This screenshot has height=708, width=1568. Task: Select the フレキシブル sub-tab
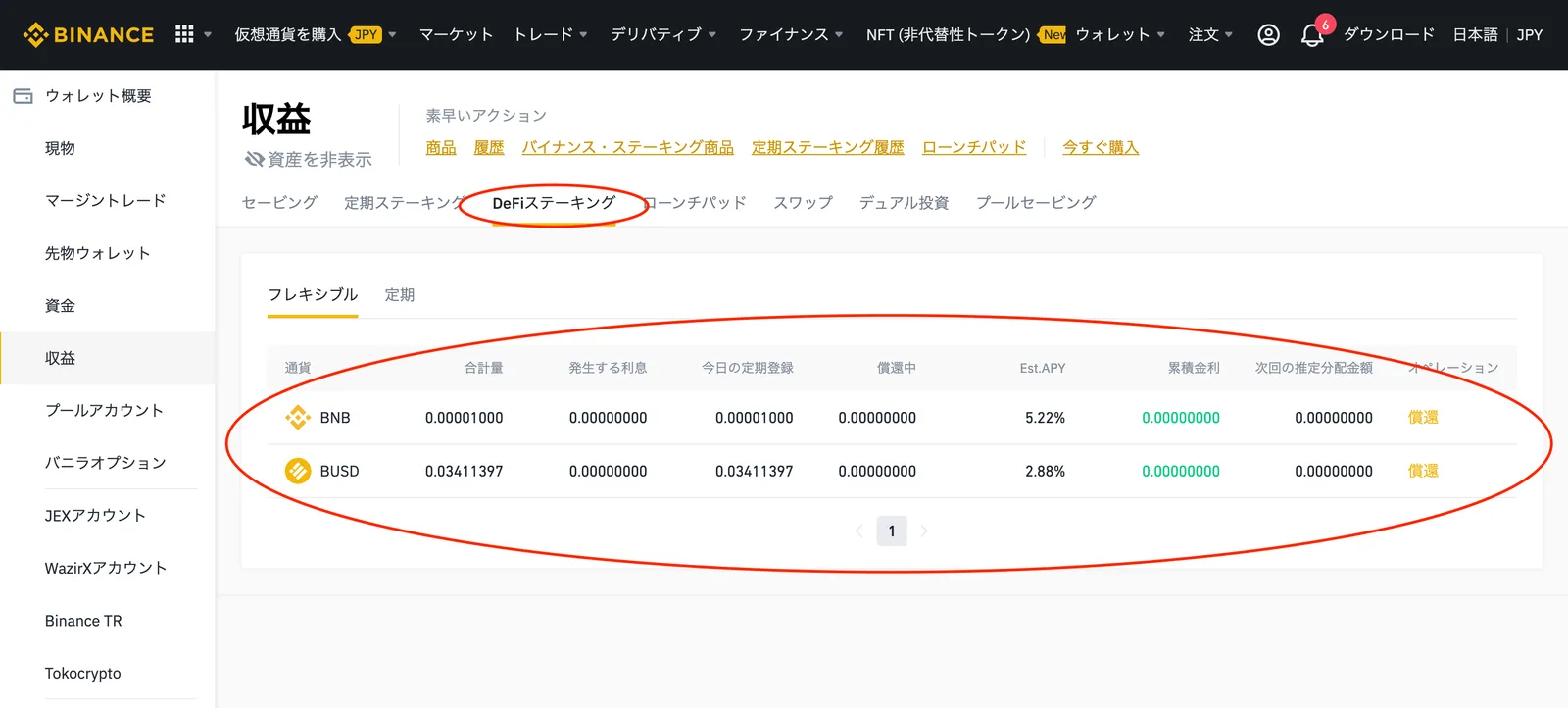click(x=313, y=294)
